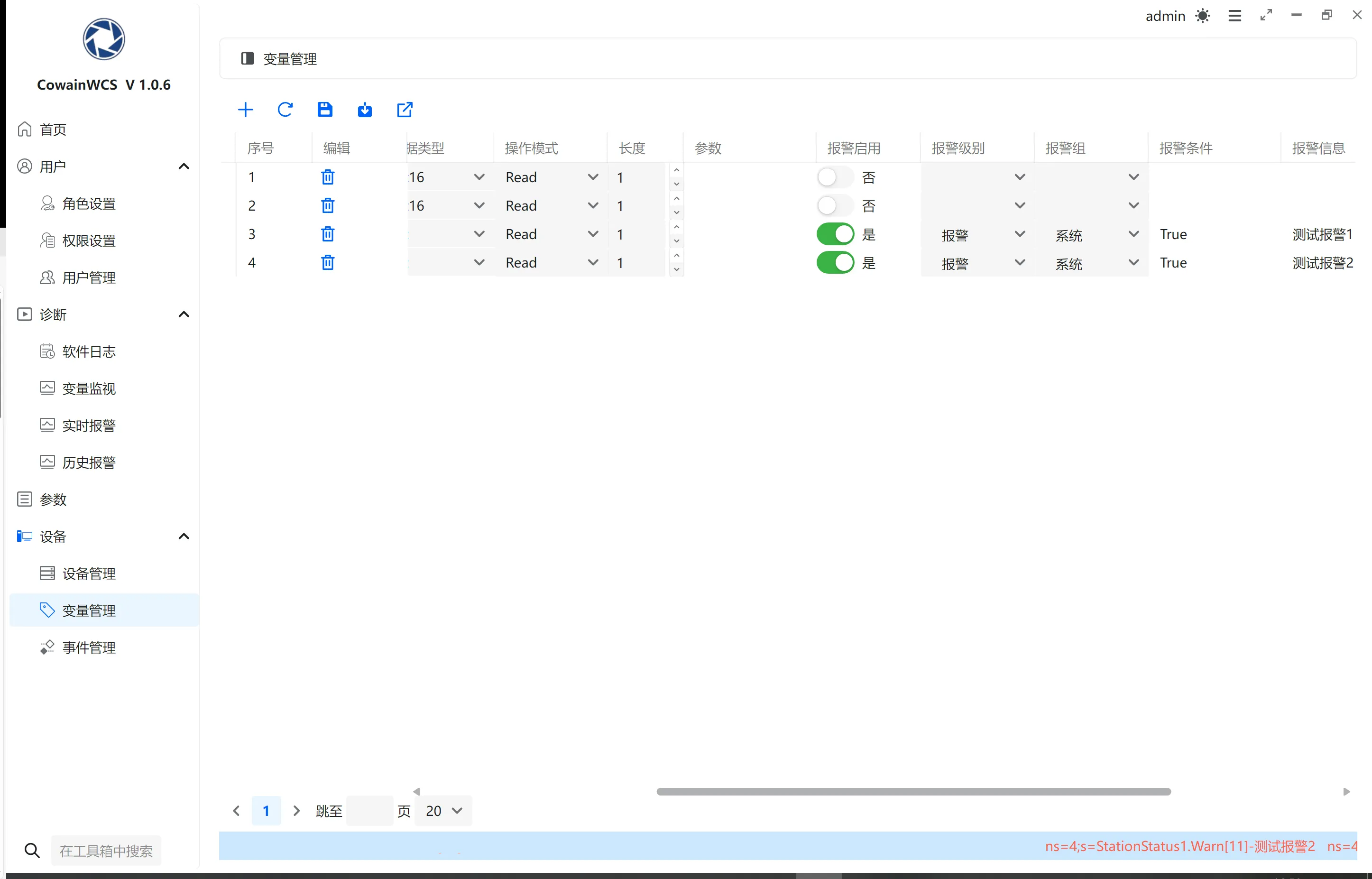Click the hamburger menu icon near admin
This screenshot has width=1372, height=879.
tap(1234, 16)
